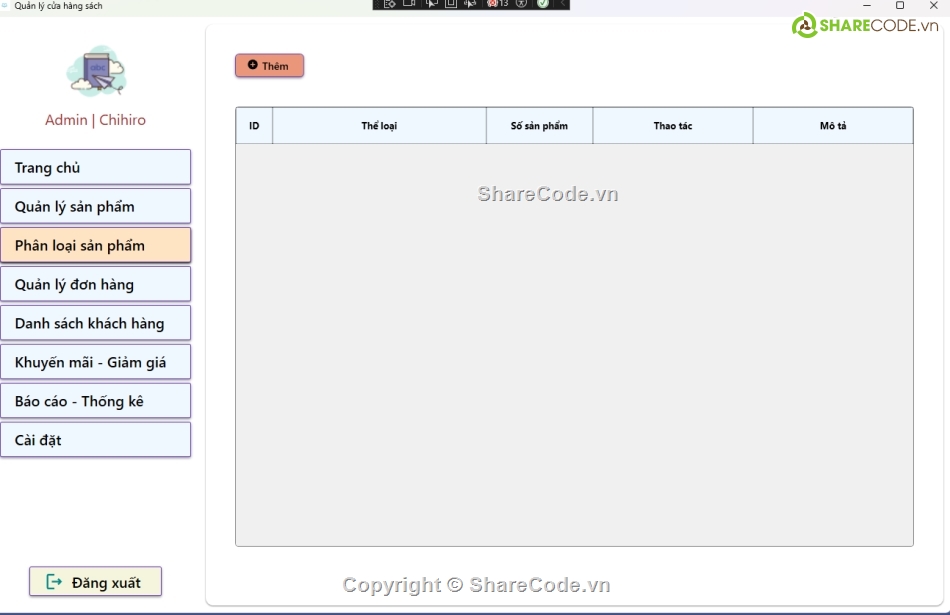The width and height of the screenshot is (950, 615).
Task: Open the binding failures counter showing 13
Action: click(497, 4)
